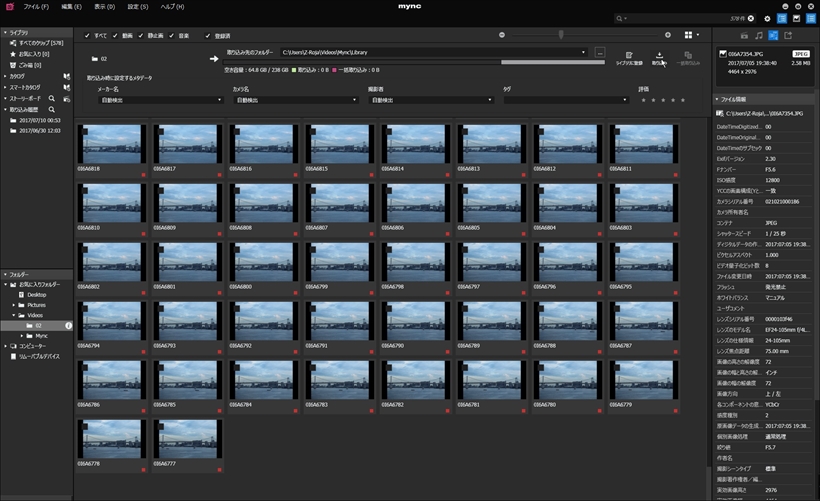This screenshot has height=501, width=820.
Task: Click the preview image icon in top toolbar
Action: pos(796,18)
